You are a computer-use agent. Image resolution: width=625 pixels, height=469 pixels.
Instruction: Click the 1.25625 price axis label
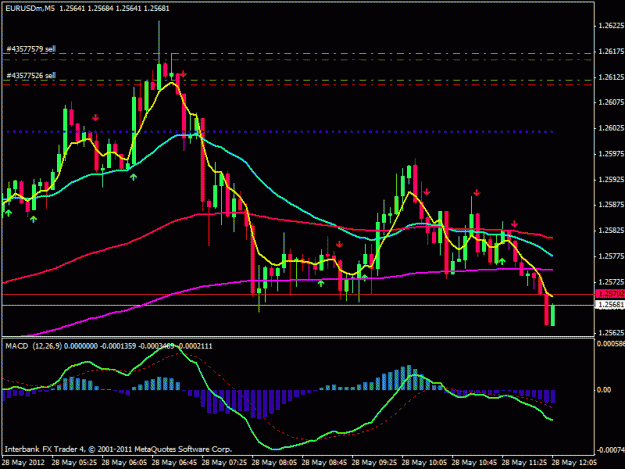(x=611, y=332)
